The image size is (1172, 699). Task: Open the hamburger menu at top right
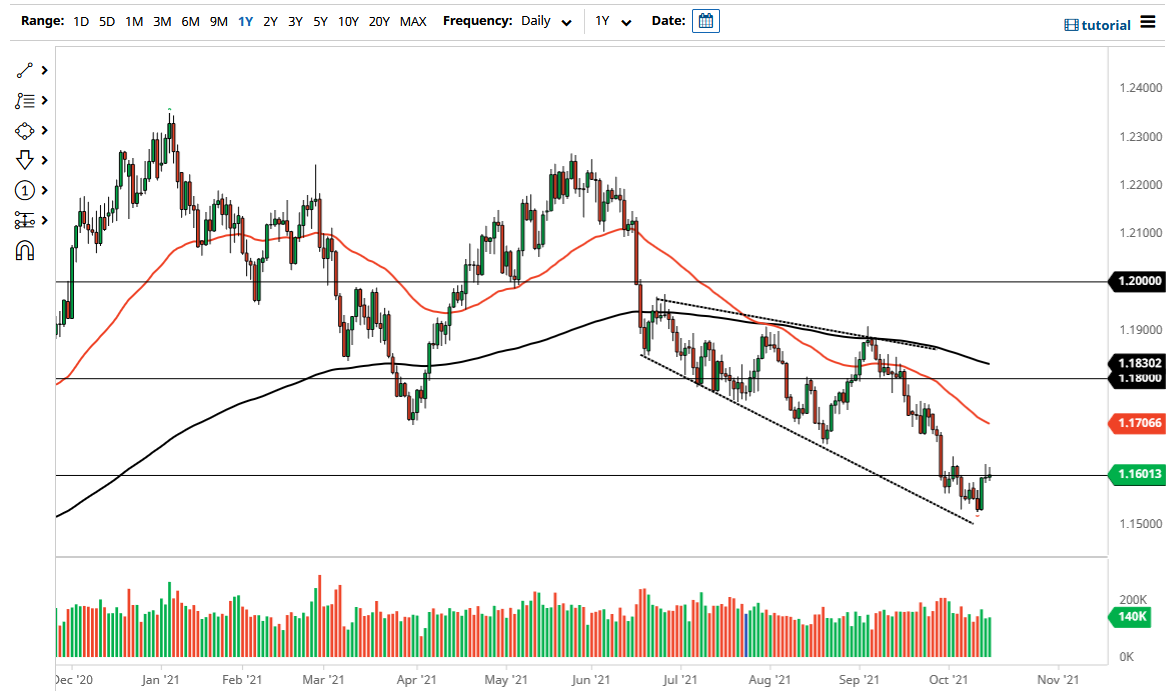[1148, 22]
